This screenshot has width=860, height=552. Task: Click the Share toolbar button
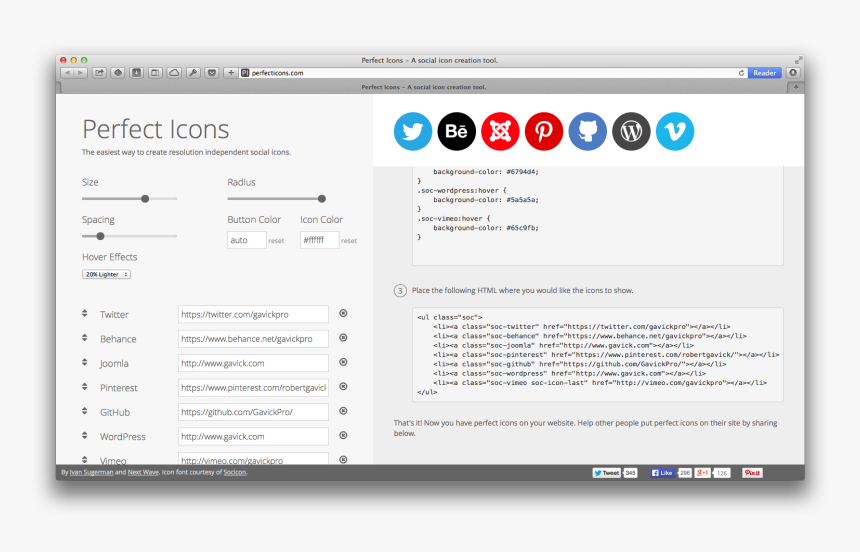coord(99,73)
